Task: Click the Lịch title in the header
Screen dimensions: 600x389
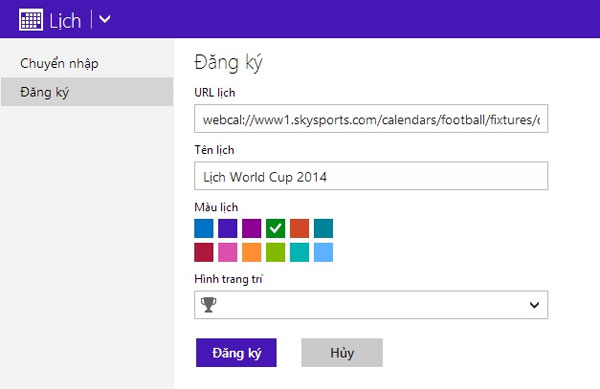Action: click(65, 20)
